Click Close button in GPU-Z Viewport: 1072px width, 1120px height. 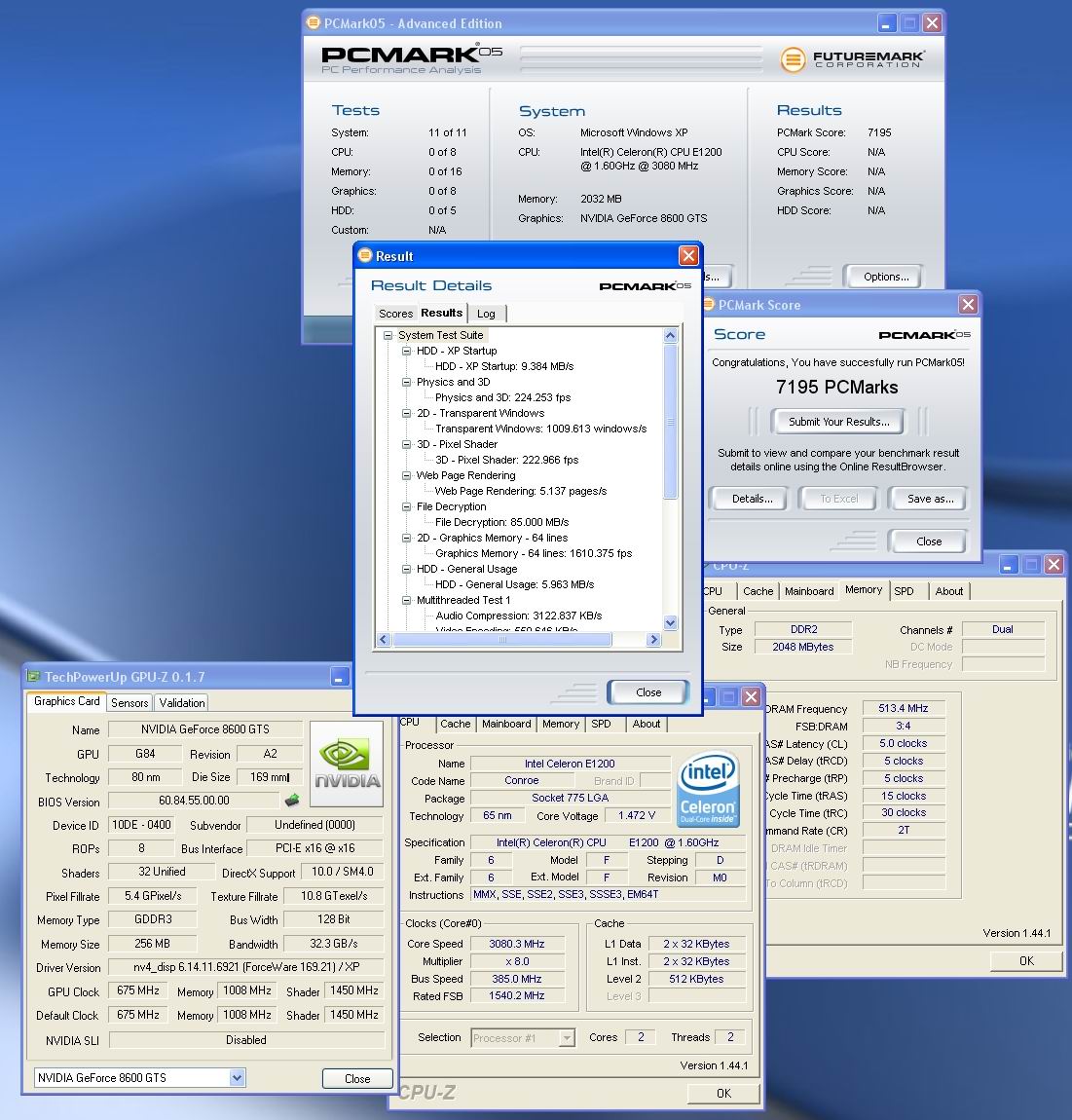(357, 1078)
